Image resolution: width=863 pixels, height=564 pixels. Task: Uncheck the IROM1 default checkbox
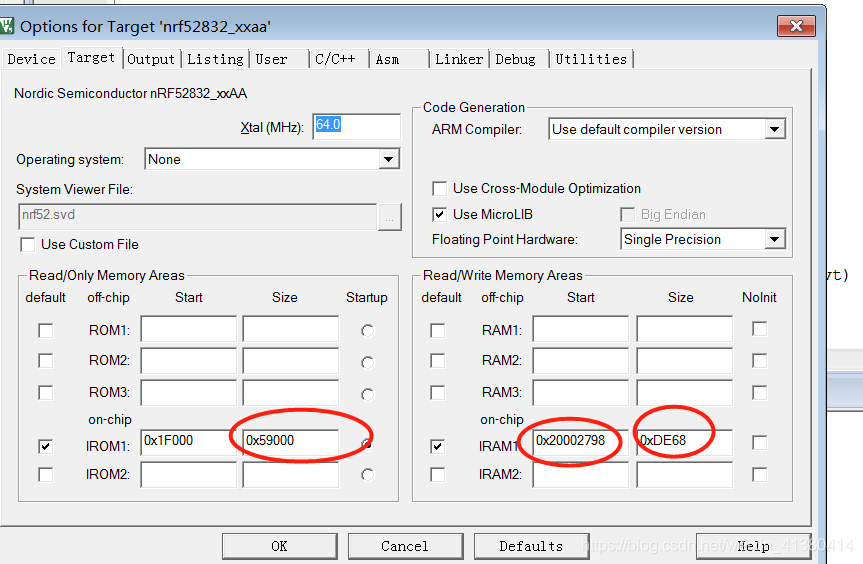coord(46,446)
